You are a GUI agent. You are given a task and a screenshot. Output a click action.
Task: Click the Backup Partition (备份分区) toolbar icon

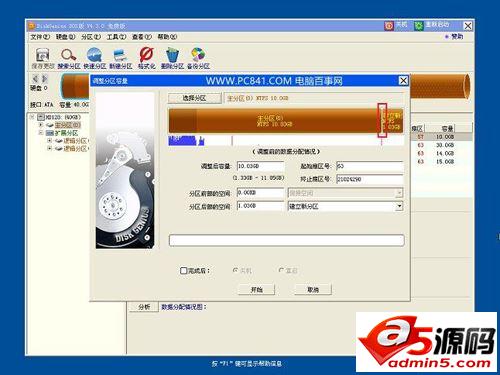coord(198,55)
